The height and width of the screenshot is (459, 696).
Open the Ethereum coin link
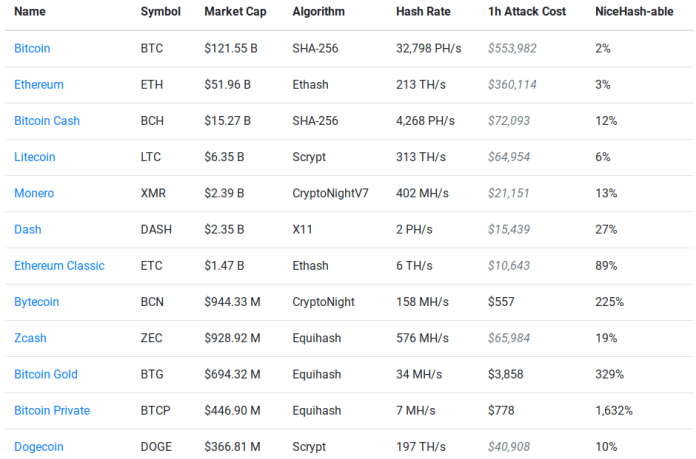(39, 85)
